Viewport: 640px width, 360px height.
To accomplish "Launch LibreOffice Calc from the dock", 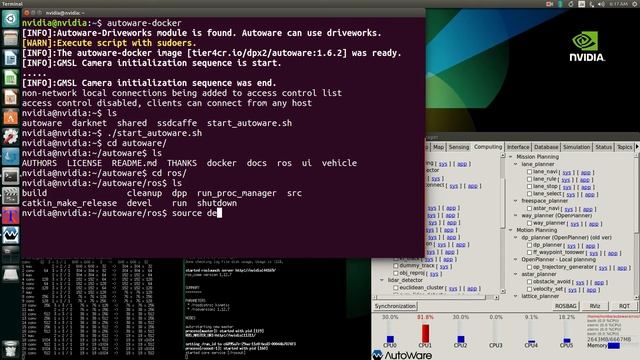I will click(x=10, y=78).
